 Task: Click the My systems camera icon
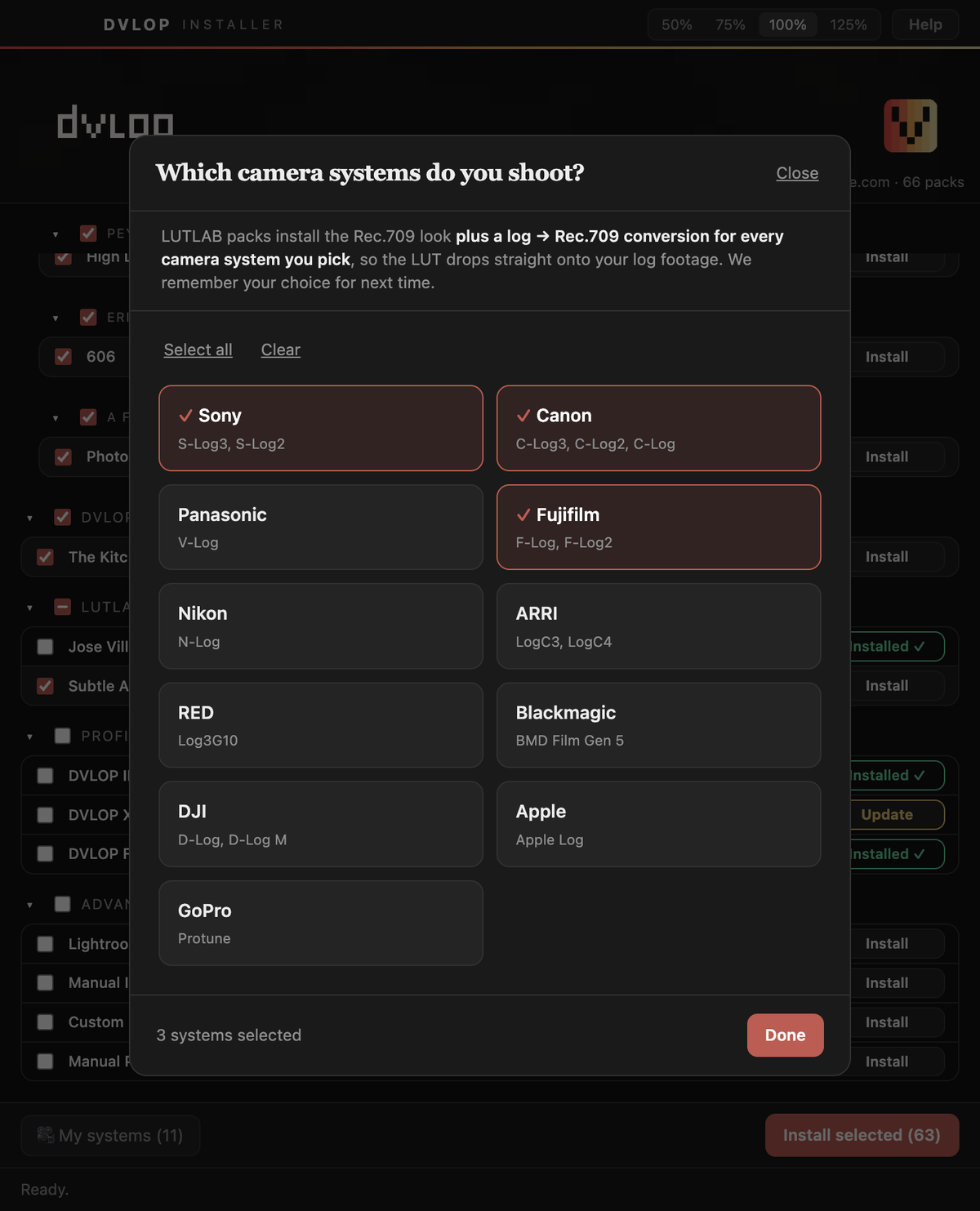coord(46,1134)
